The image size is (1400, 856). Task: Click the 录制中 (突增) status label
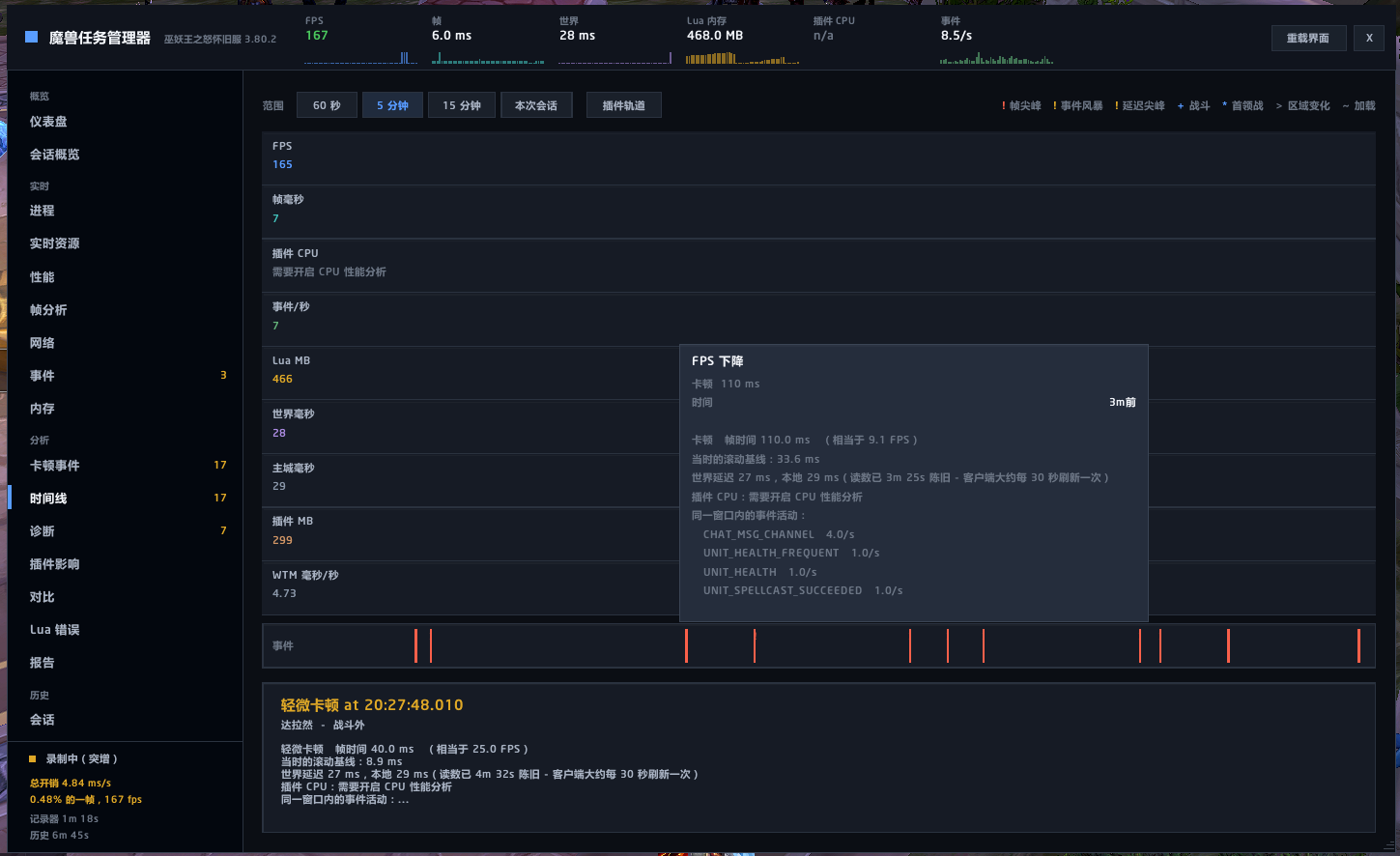82,759
